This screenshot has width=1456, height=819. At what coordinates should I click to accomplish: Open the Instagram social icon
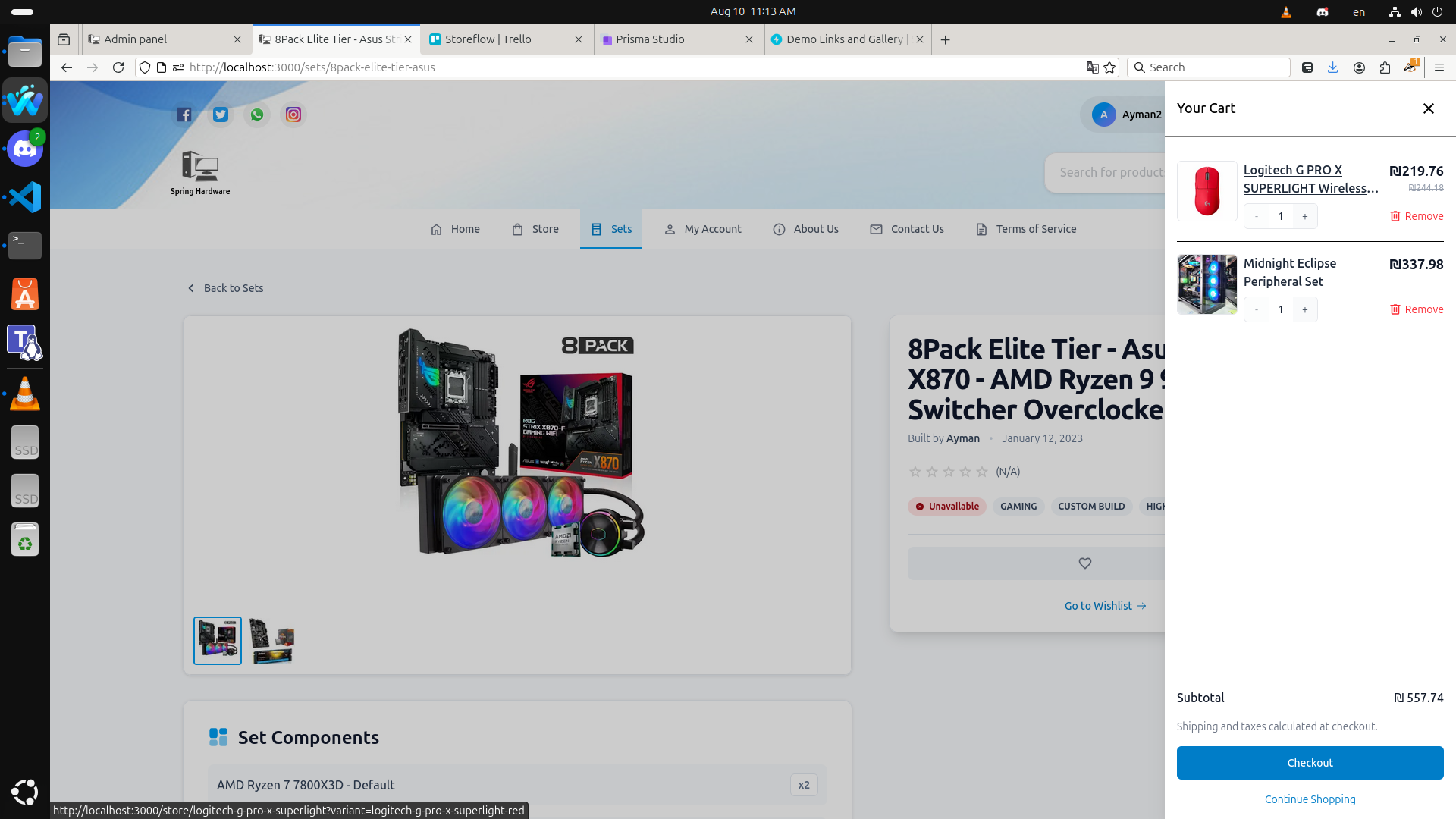click(293, 115)
